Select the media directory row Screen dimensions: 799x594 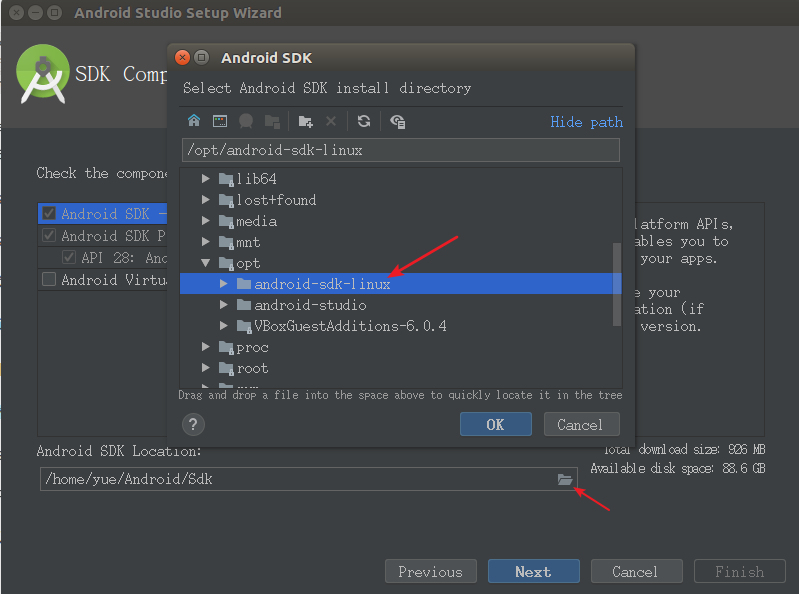401,221
